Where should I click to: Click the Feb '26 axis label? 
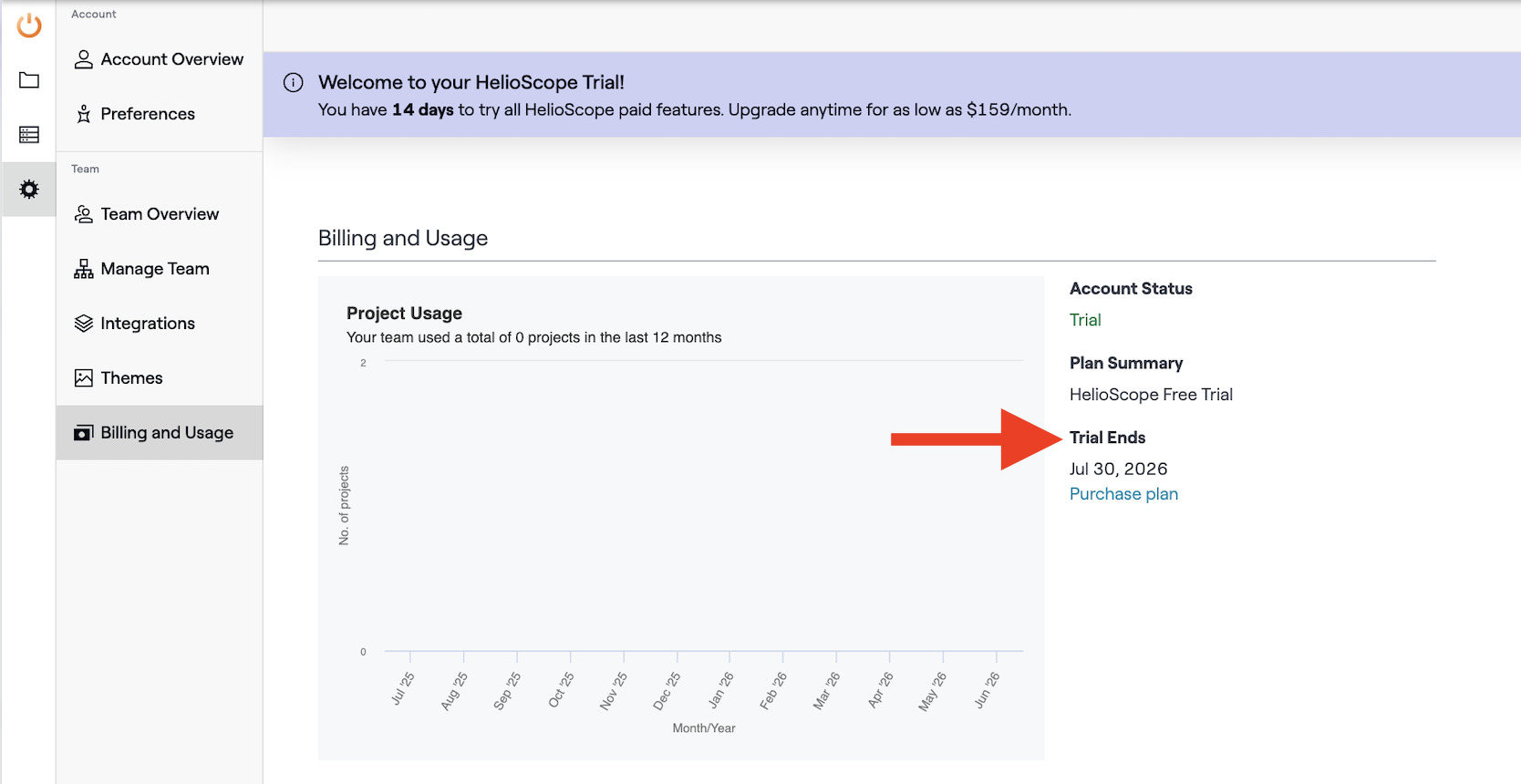coord(773,691)
